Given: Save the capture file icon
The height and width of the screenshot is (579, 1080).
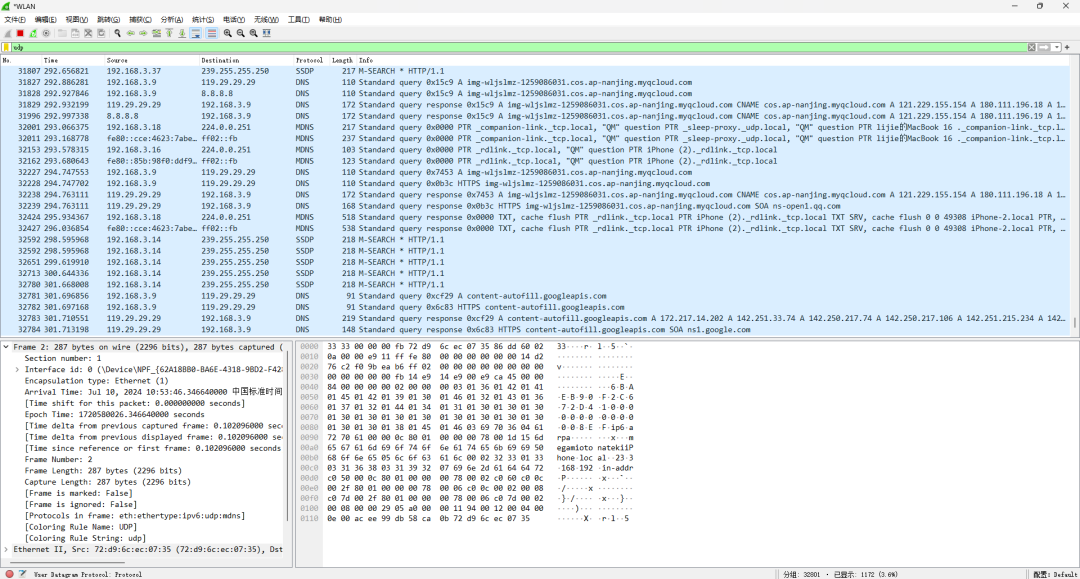Looking at the screenshot, I should [x=75, y=33].
